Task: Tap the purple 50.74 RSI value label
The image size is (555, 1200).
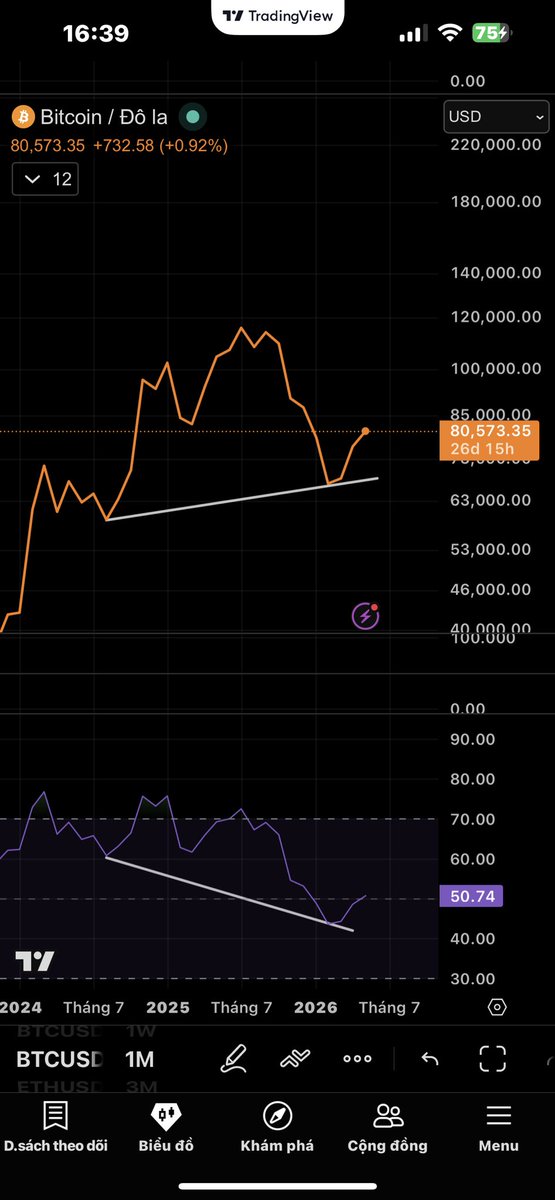Action: 471,897
